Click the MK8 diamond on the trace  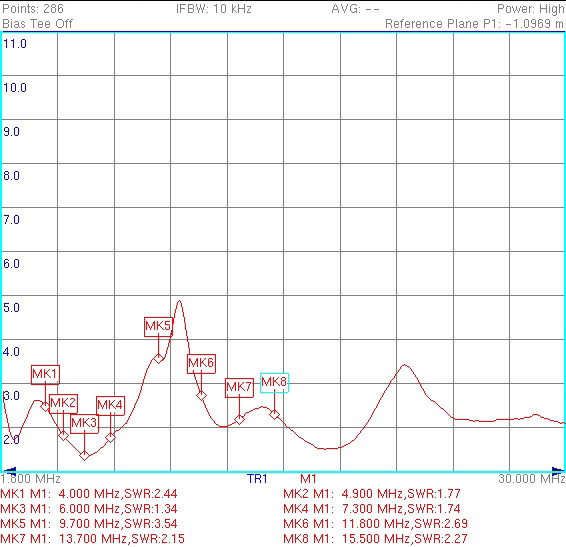click(275, 414)
